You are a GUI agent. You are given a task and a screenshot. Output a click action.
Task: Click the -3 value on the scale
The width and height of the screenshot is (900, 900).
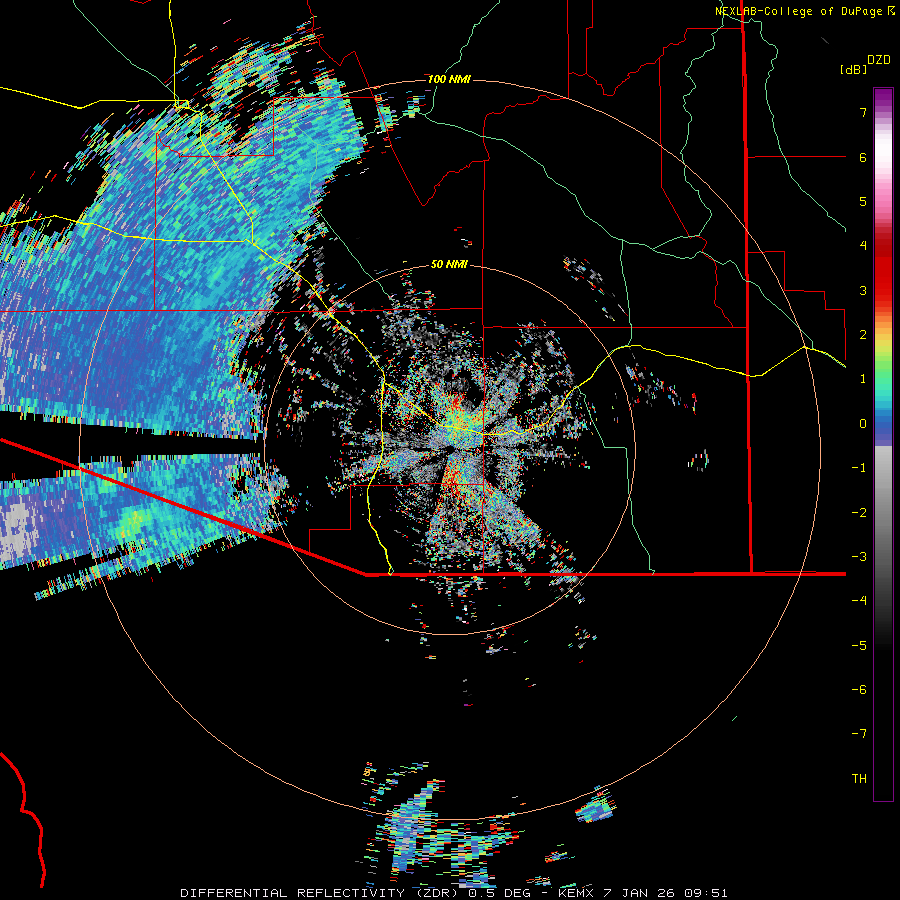coord(859,556)
